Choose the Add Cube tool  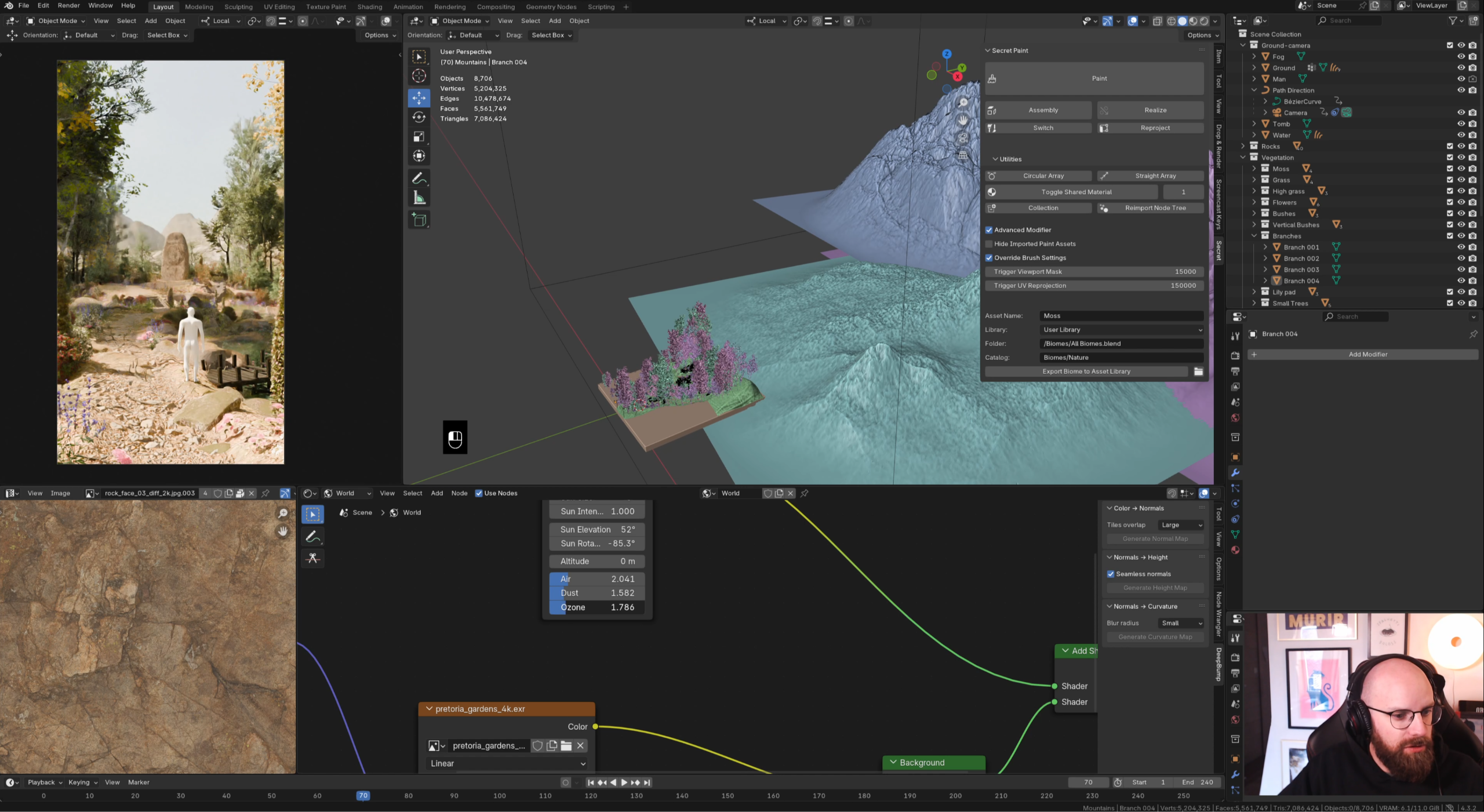point(419,220)
